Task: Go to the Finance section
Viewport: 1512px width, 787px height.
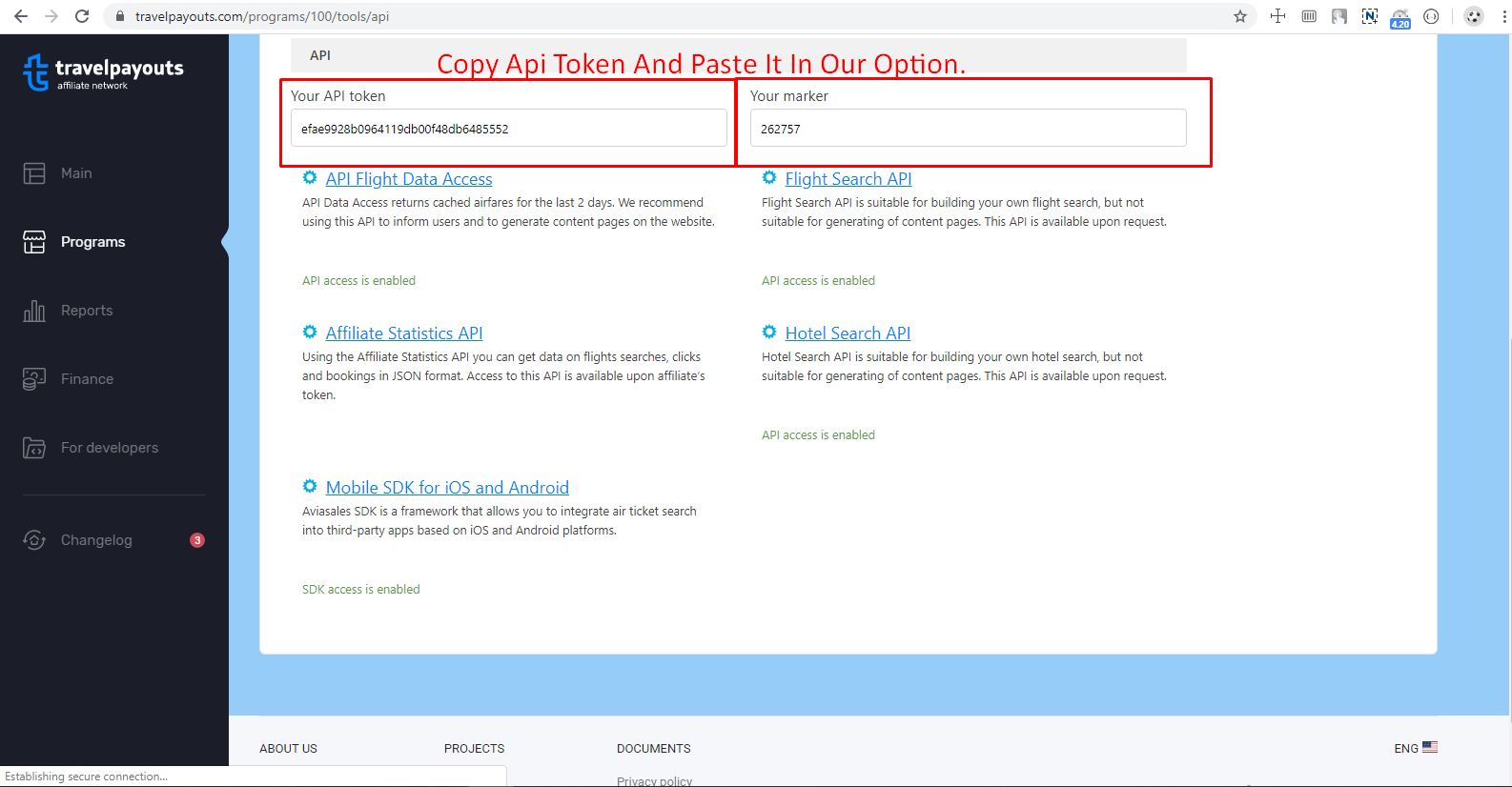Action: [87, 379]
